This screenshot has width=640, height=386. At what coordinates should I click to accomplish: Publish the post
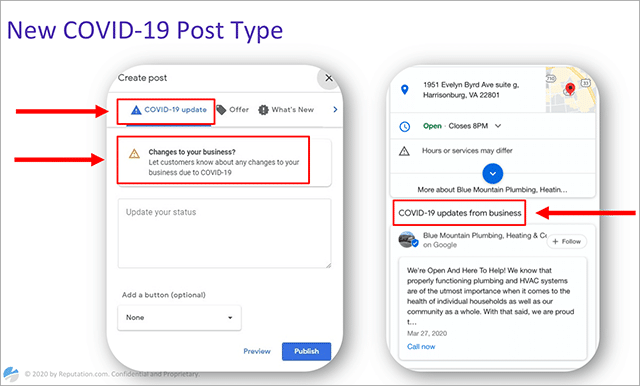(307, 351)
